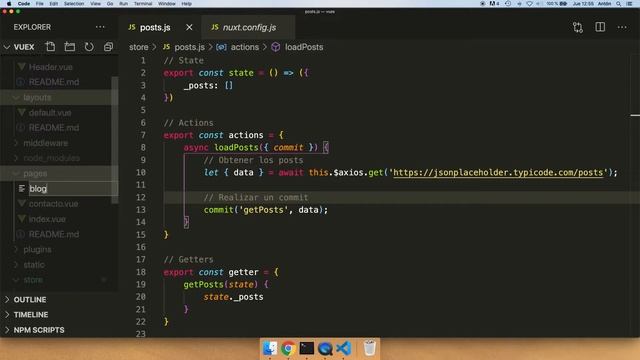Click the README.md under pages folder
The width and height of the screenshot is (640, 360).
[53, 234]
